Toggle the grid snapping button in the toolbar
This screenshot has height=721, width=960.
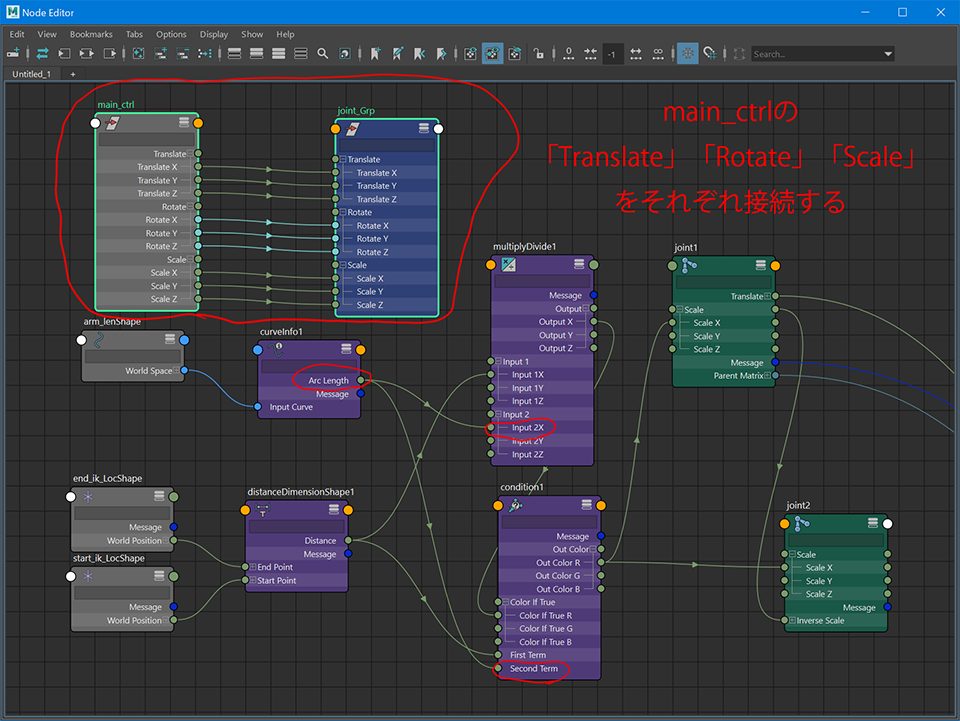(710, 54)
